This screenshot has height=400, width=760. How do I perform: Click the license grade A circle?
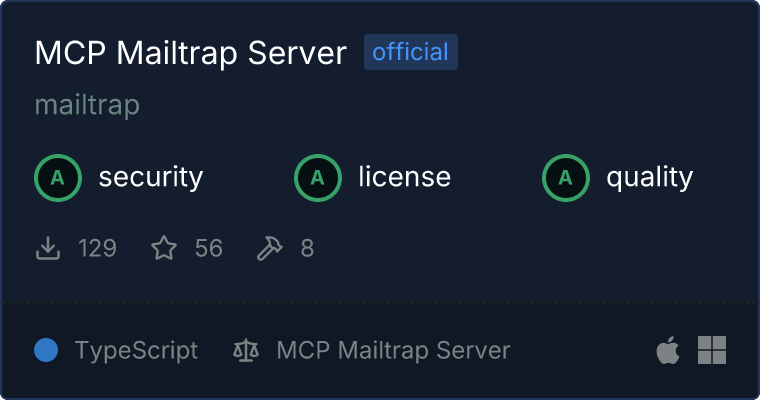[318, 178]
